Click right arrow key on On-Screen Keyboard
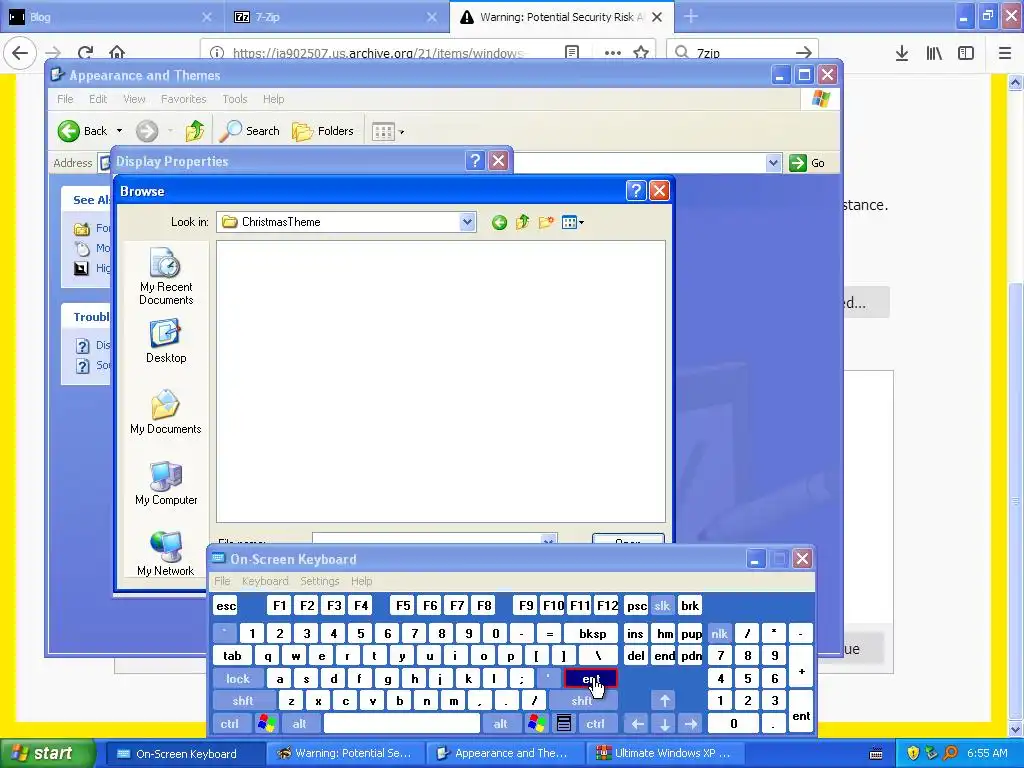 coord(691,724)
